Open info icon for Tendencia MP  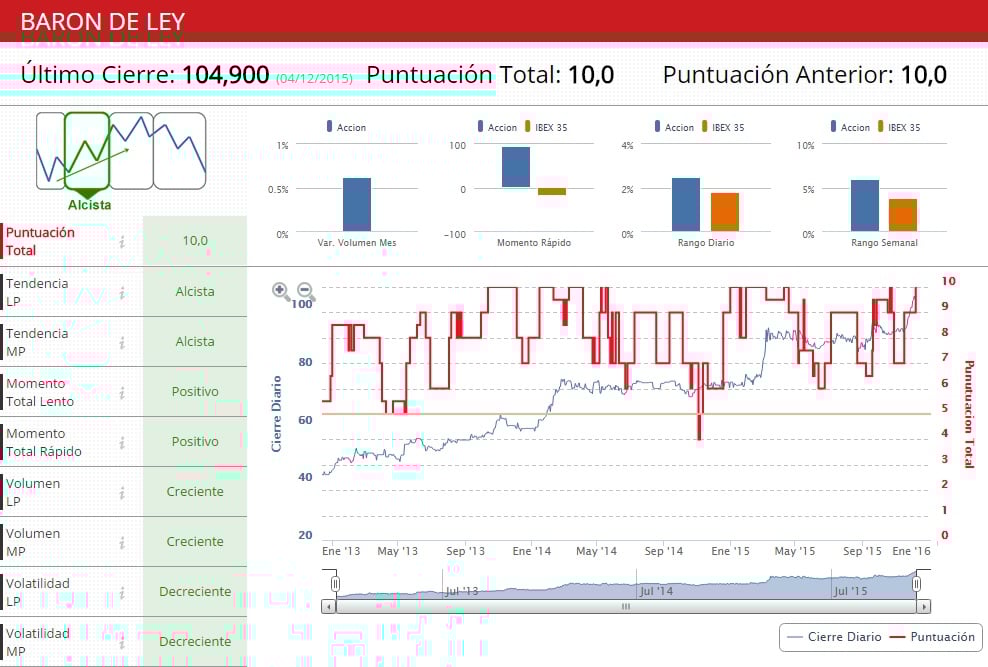pyautogui.click(x=122, y=342)
